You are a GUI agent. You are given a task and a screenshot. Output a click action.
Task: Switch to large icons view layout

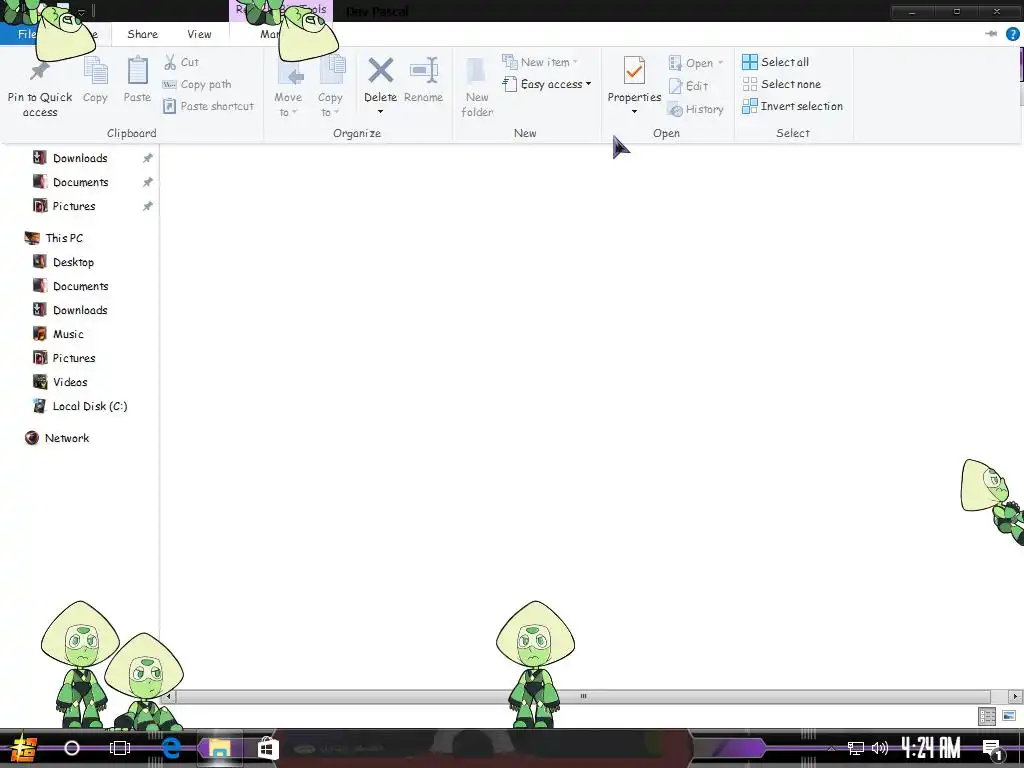coord(1009,716)
